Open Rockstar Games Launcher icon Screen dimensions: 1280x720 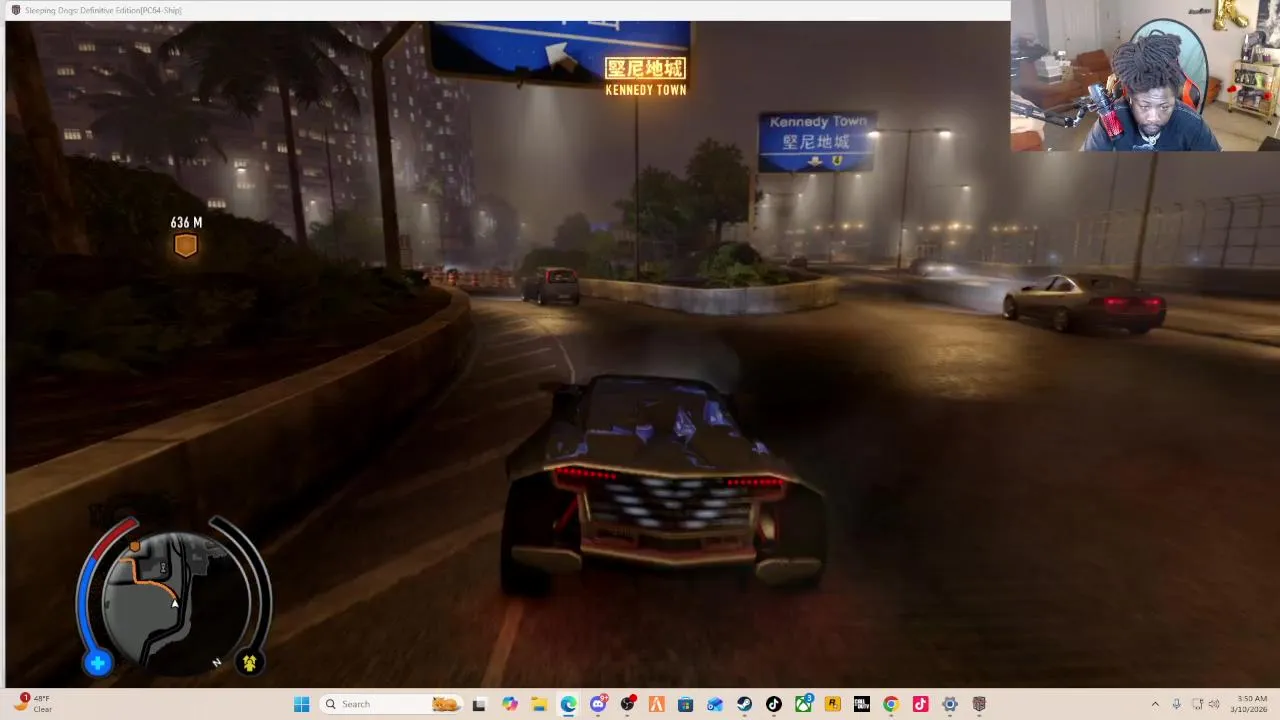coord(832,704)
